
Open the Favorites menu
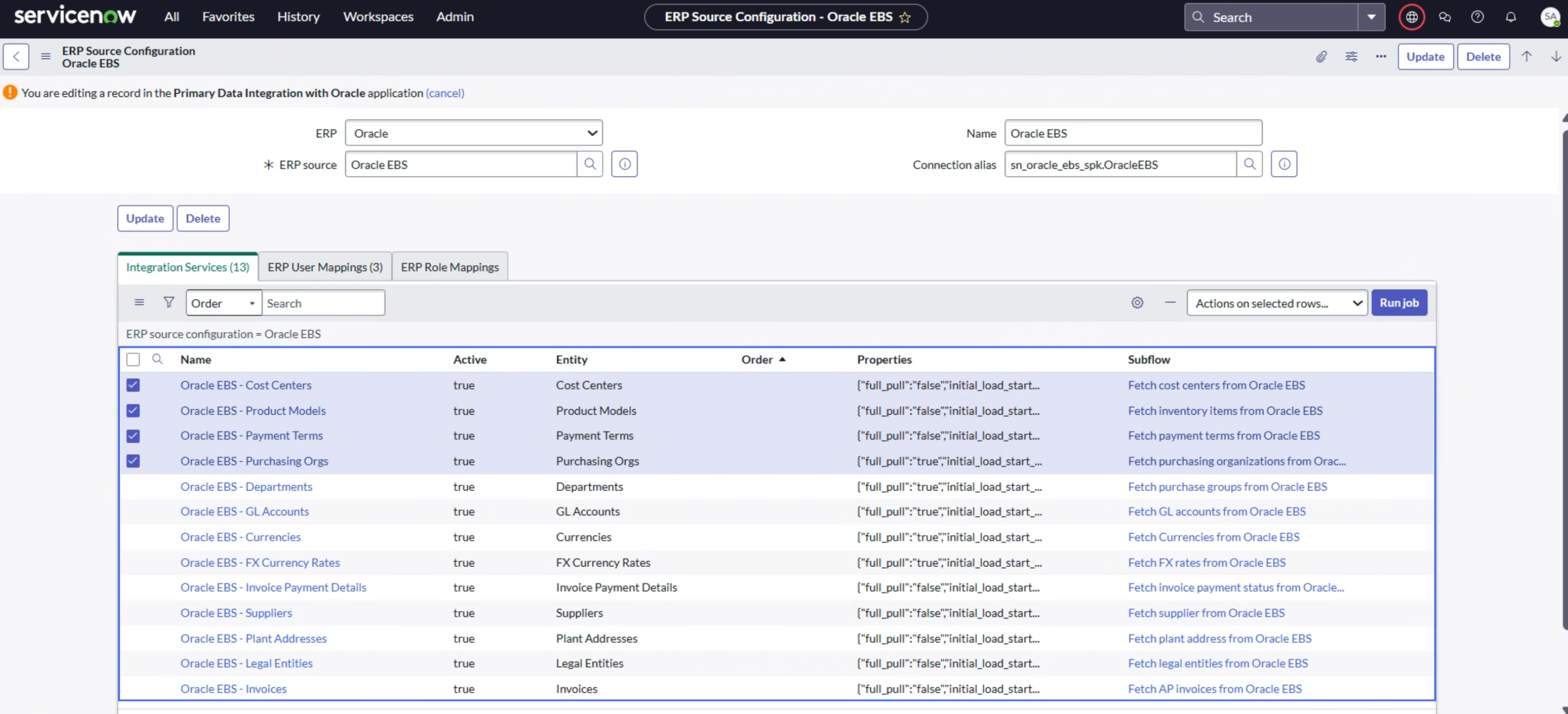pyautogui.click(x=228, y=17)
